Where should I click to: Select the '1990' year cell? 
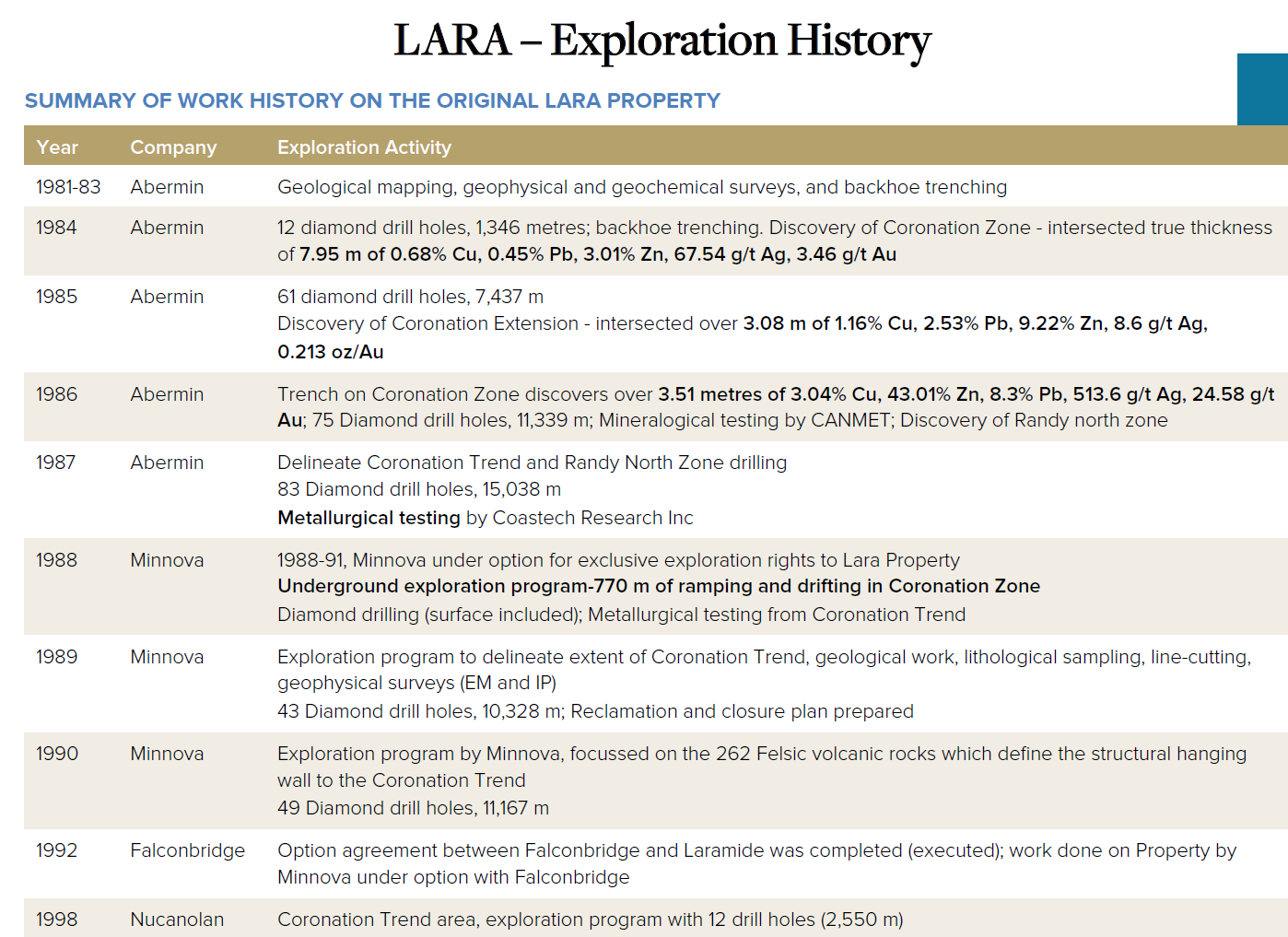tap(57, 754)
